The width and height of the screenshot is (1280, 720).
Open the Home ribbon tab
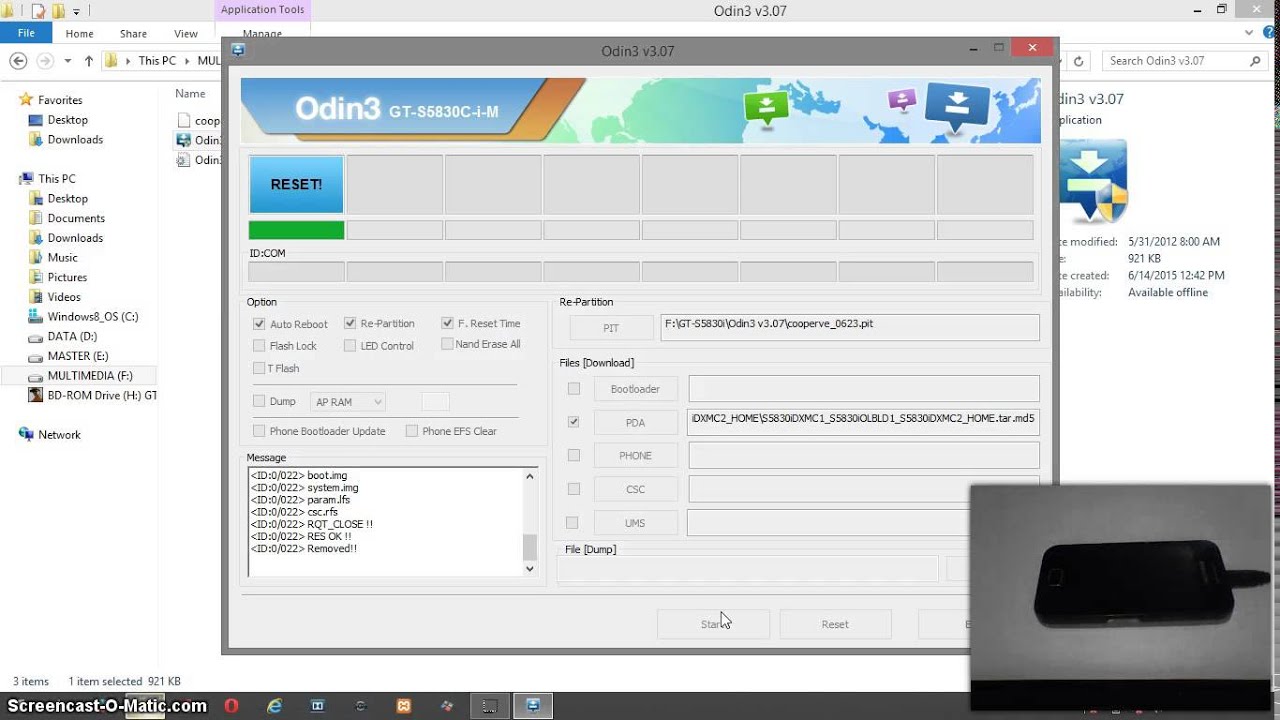click(x=79, y=34)
